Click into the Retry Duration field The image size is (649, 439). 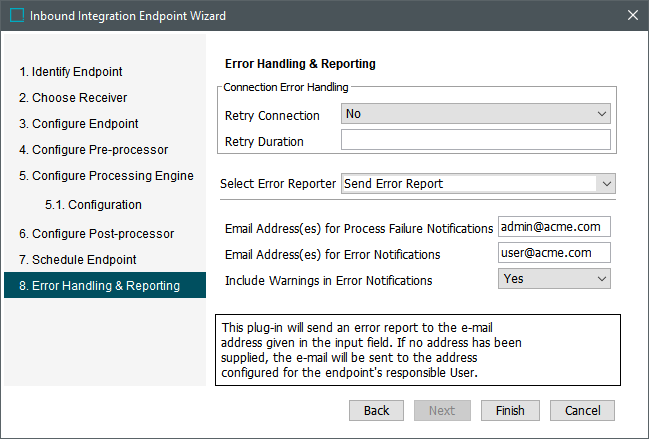tap(475, 140)
